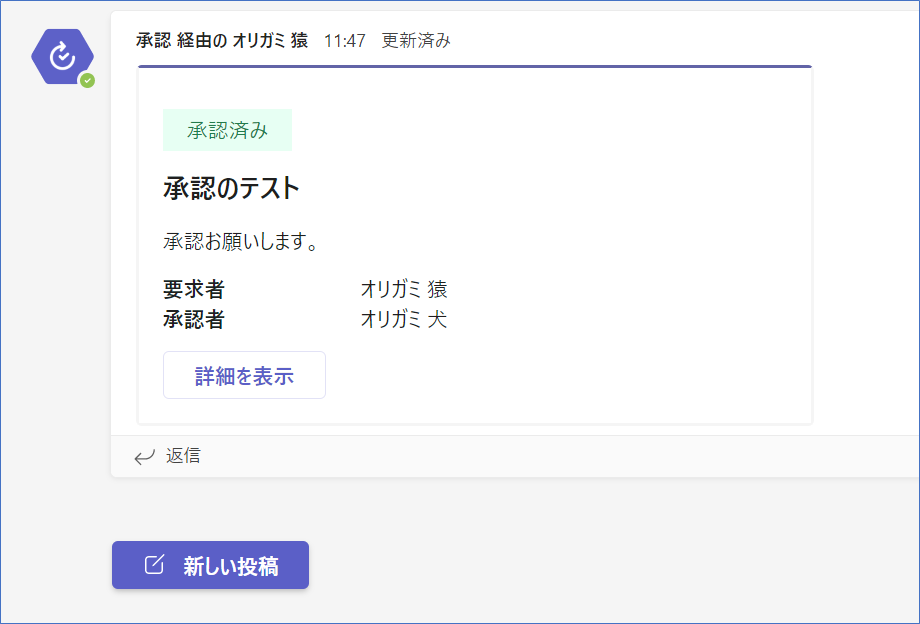This screenshot has height=624, width=920.
Task: Click the reply arrow icon
Action: click(x=145, y=457)
